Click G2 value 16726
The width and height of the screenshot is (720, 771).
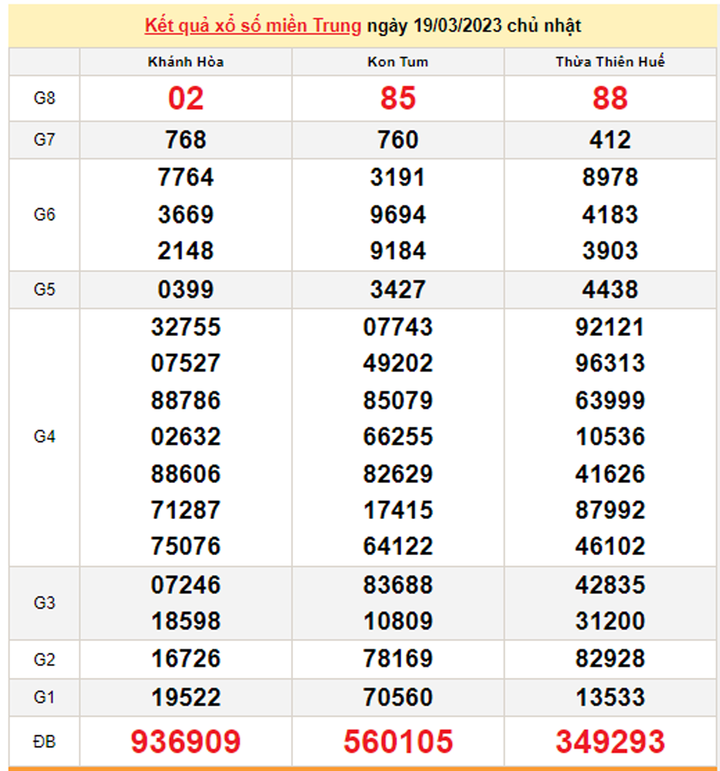click(186, 659)
